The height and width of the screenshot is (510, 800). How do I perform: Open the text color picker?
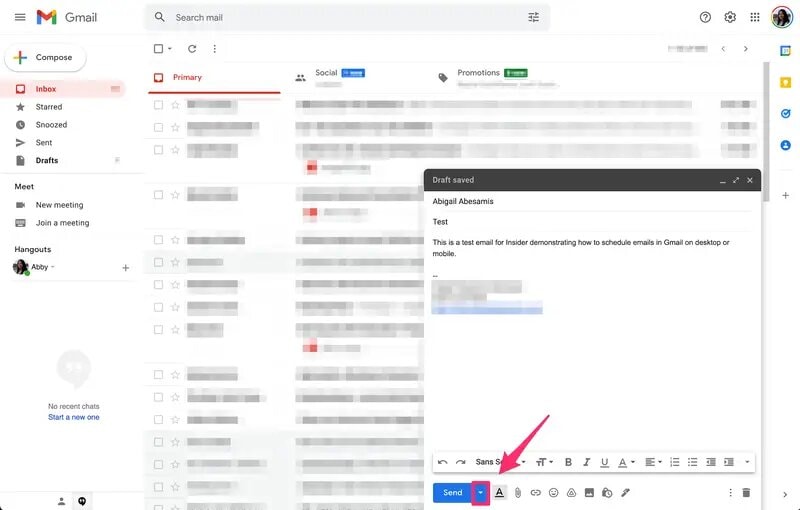(626, 463)
